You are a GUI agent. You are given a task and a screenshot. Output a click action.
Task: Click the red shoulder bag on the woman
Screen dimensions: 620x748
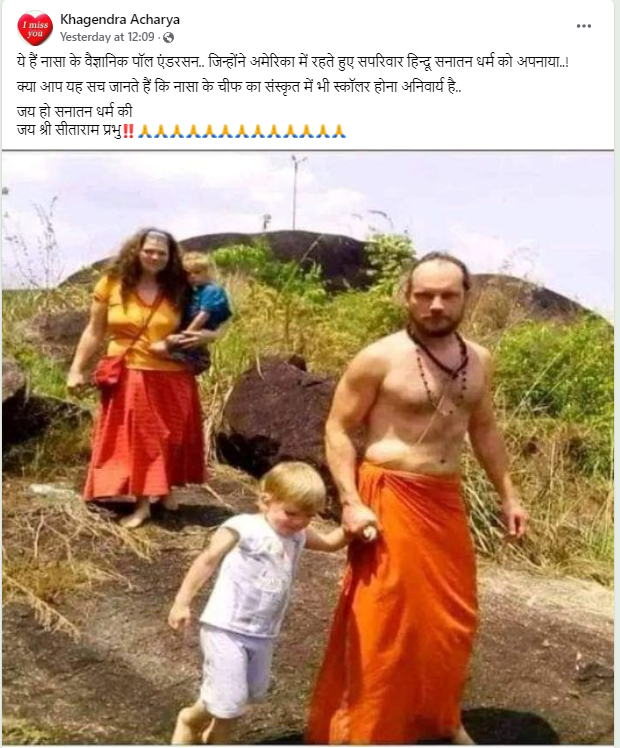point(110,370)
